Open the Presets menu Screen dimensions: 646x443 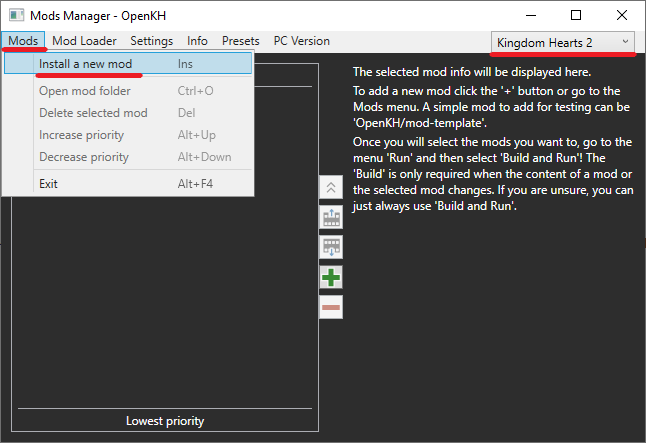point(240,41)
